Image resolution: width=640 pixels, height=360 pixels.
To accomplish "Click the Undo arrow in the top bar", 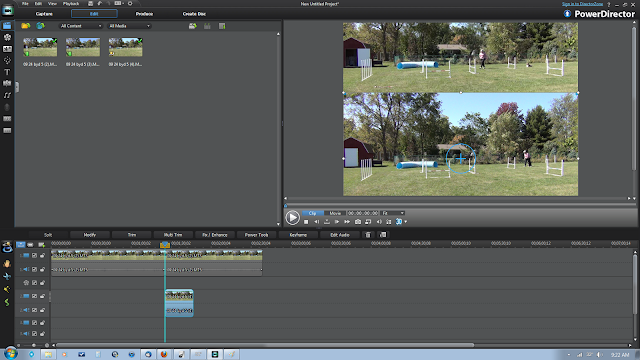I will [100, 3].
